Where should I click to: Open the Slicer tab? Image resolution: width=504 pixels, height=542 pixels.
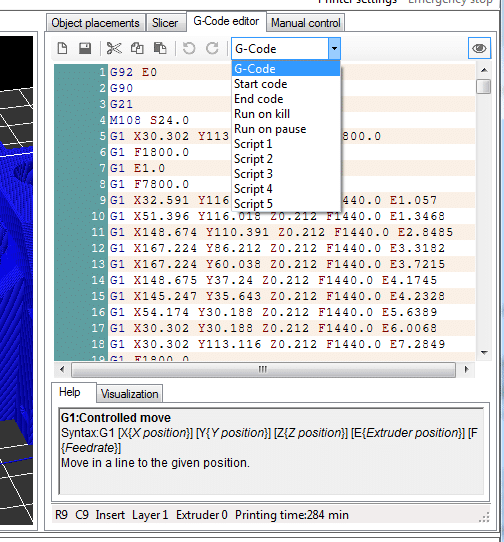tap(165, 23)
